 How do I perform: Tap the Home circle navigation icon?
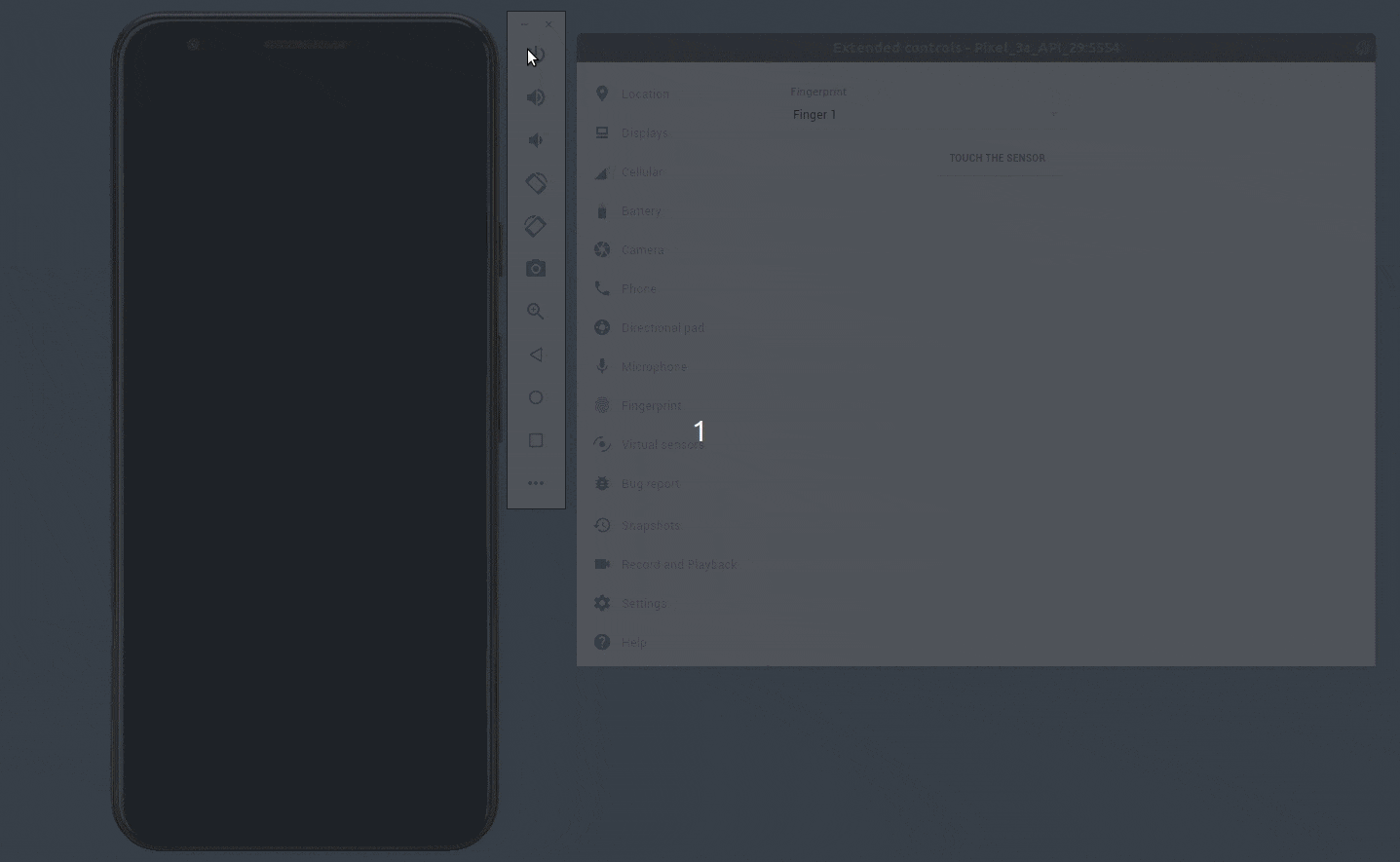[x=536, y=397]
